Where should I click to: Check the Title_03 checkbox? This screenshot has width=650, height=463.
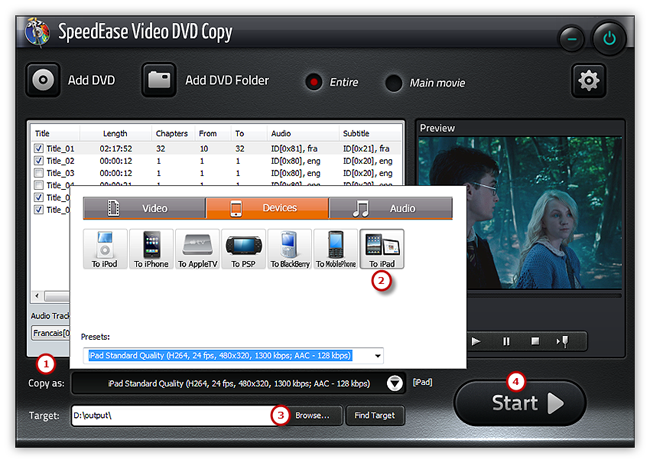(39, 172)
